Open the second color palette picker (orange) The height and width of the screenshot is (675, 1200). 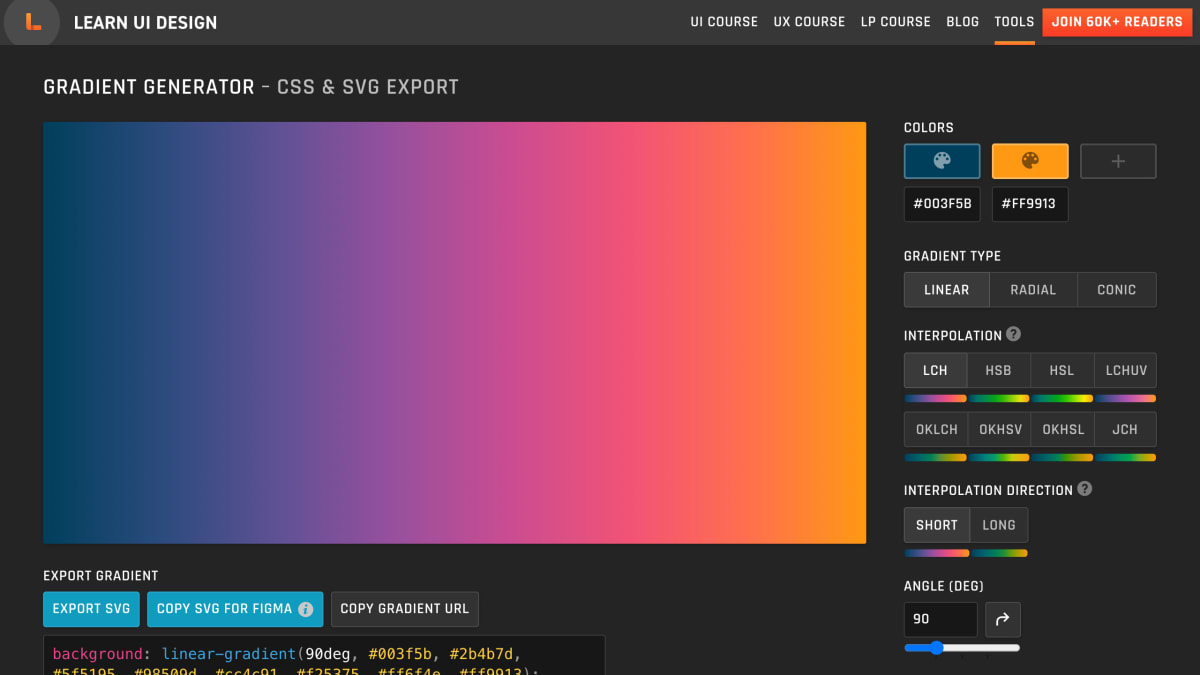coord(1030,161)
